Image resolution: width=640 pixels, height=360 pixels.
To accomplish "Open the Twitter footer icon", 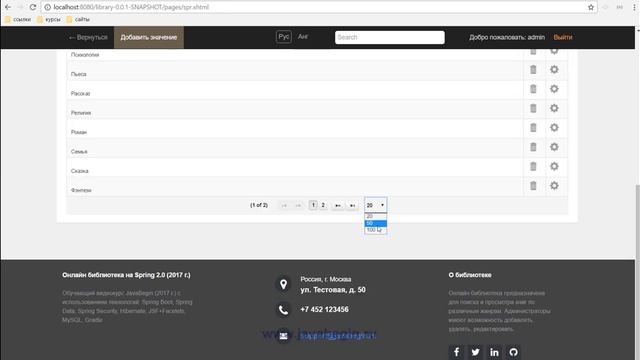I will click(x=476, y=352).
